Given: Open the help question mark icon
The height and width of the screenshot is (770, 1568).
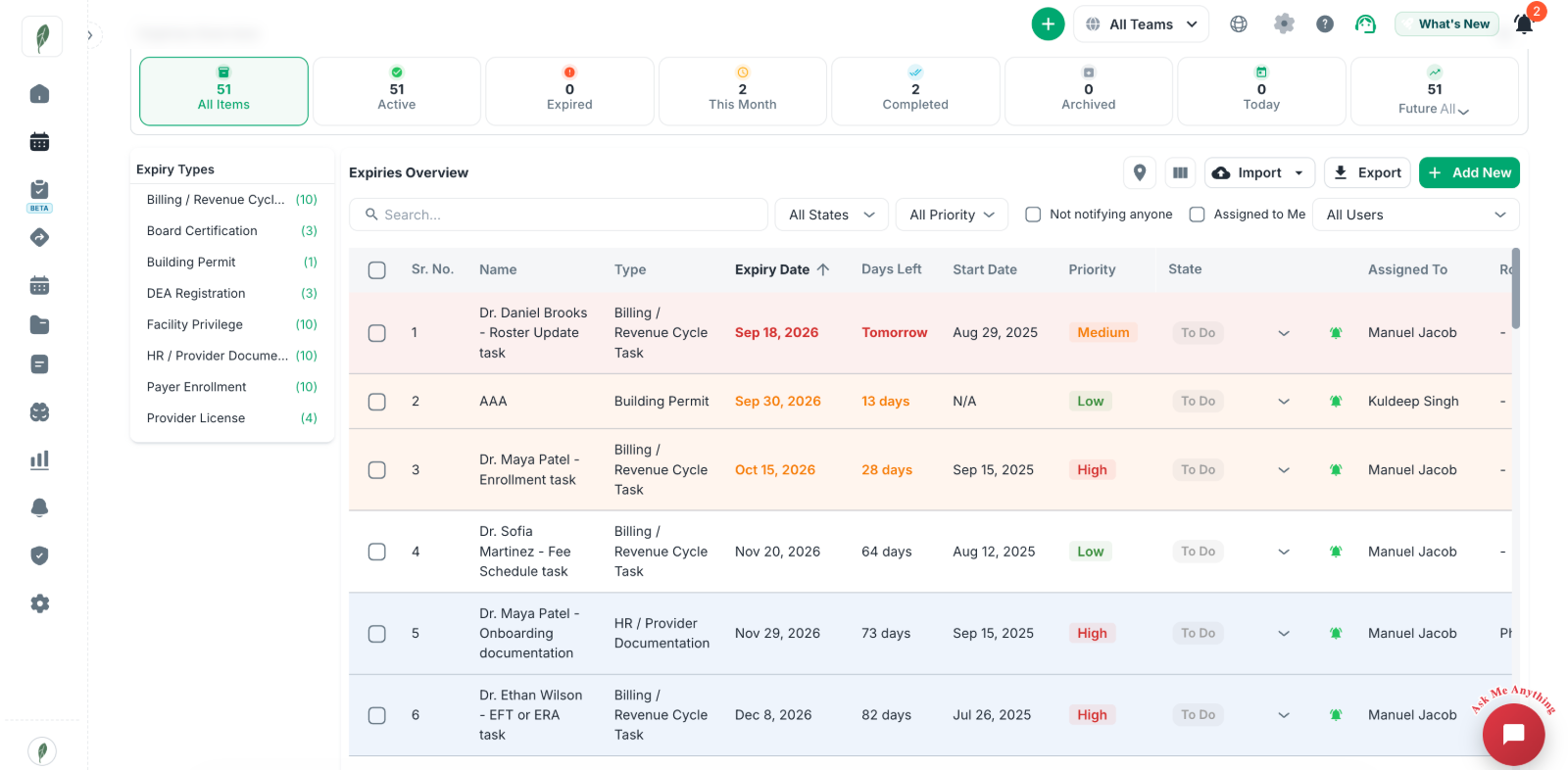Looking at the screenshot, I should pyautogui.click(x=1325, y=24).
